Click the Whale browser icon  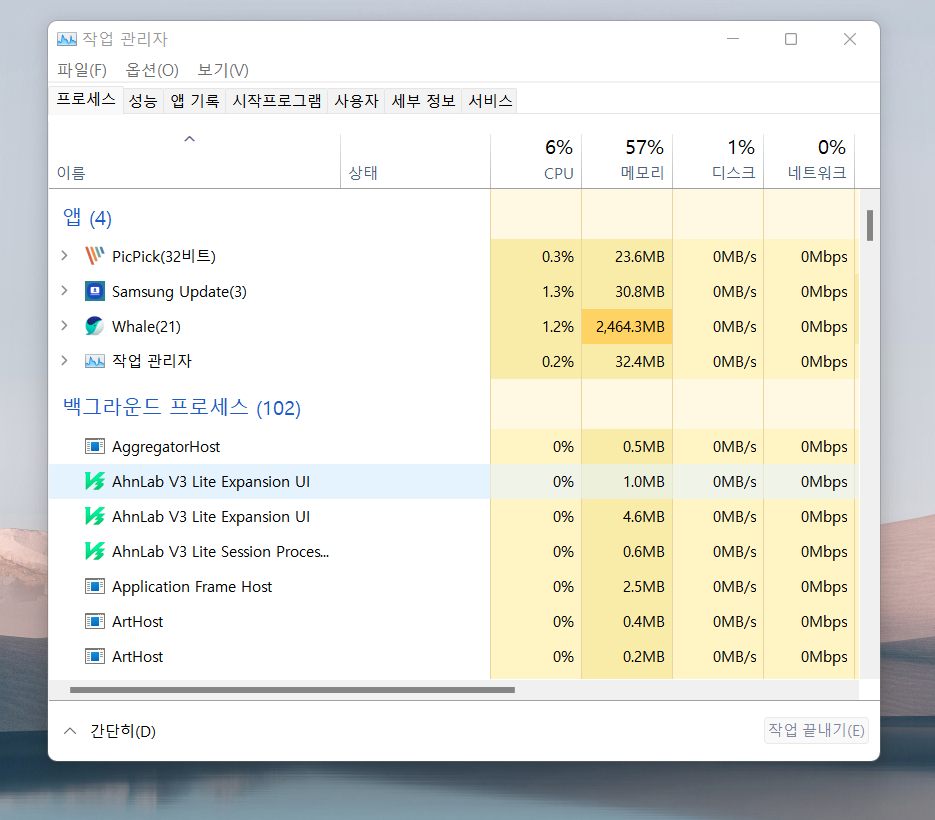click(95, 326)
